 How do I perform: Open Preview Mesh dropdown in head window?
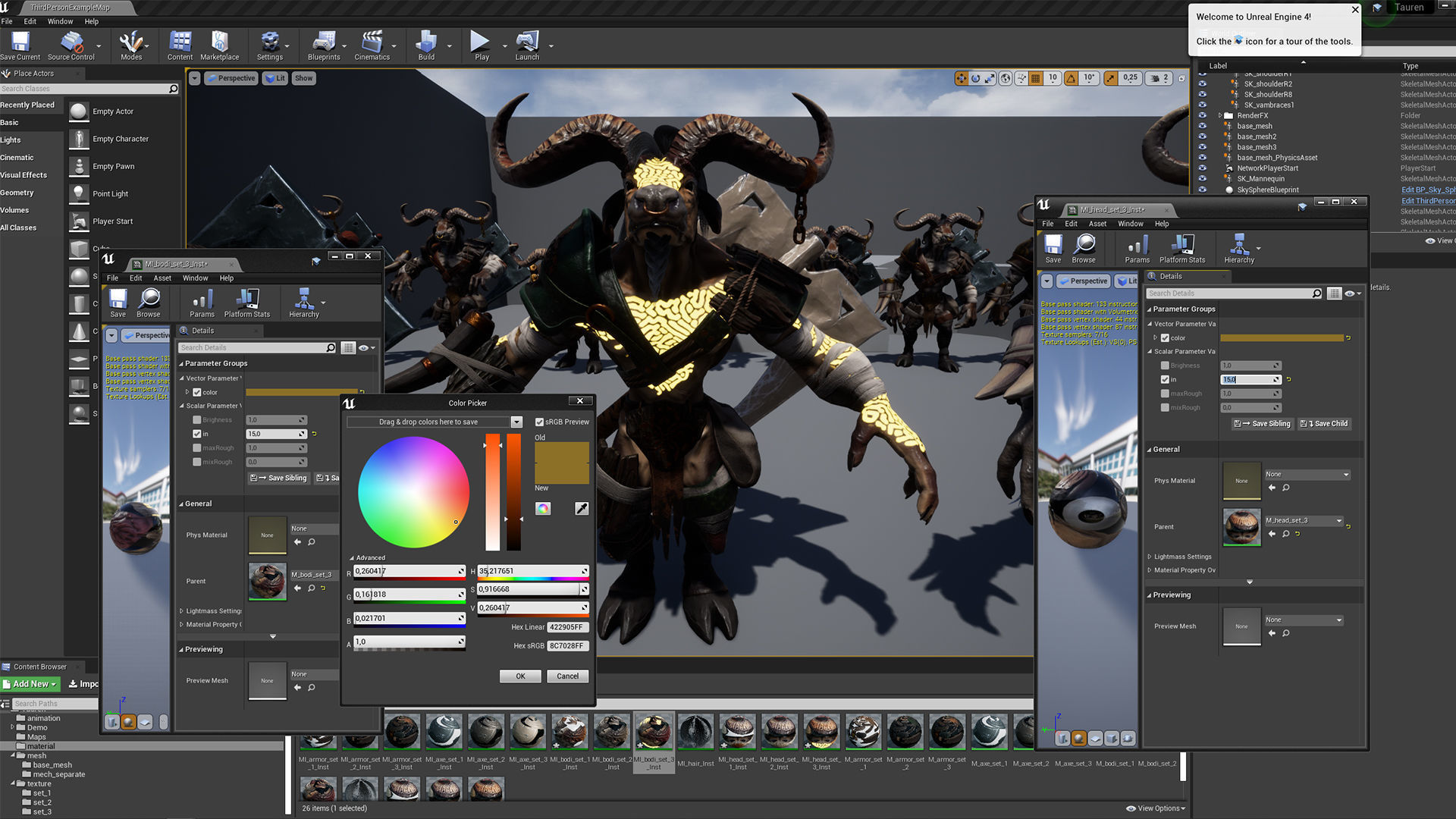pos(1304,620)
